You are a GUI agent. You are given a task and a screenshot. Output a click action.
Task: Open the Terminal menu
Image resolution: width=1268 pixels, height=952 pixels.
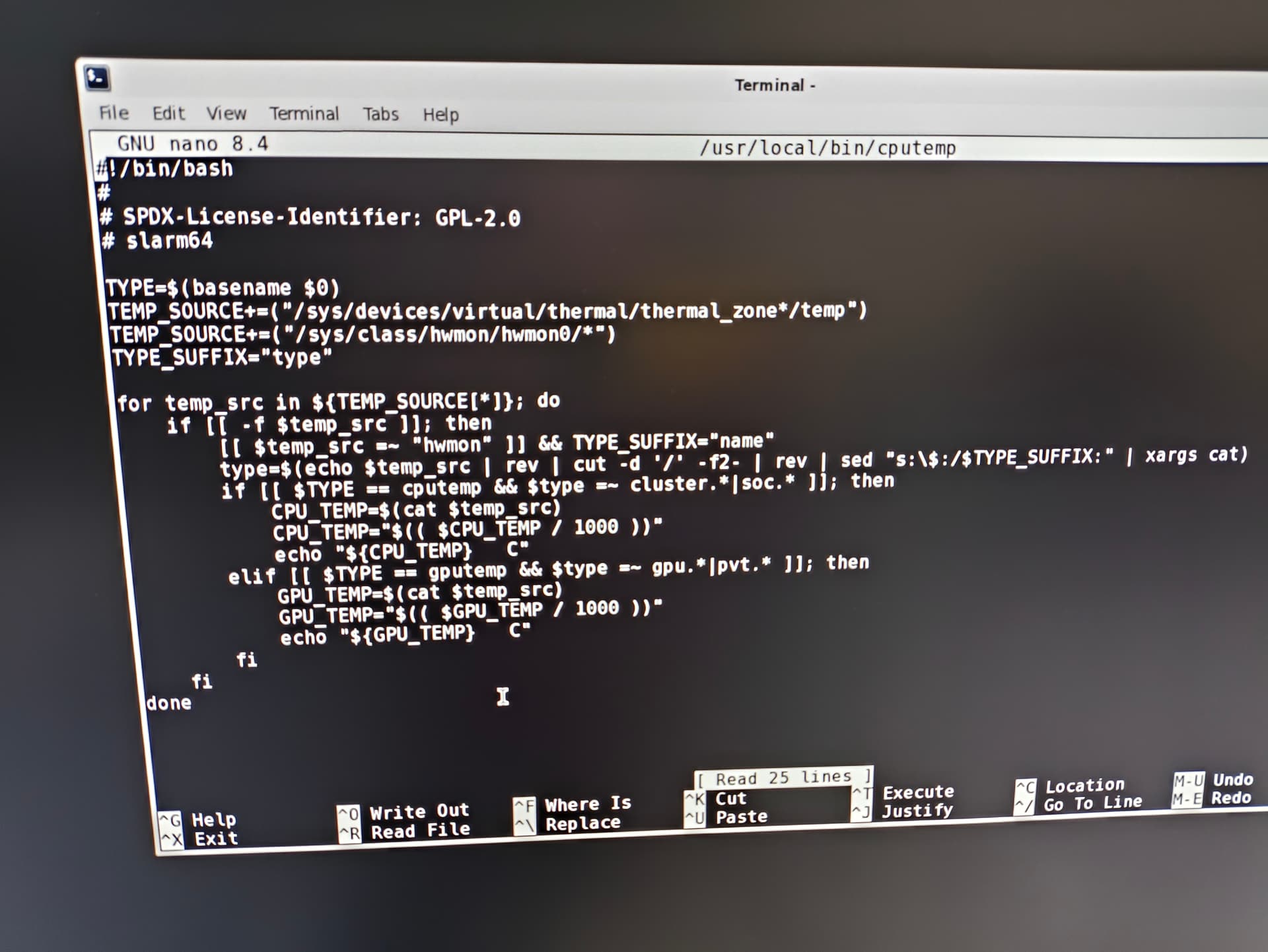point(304,114)
